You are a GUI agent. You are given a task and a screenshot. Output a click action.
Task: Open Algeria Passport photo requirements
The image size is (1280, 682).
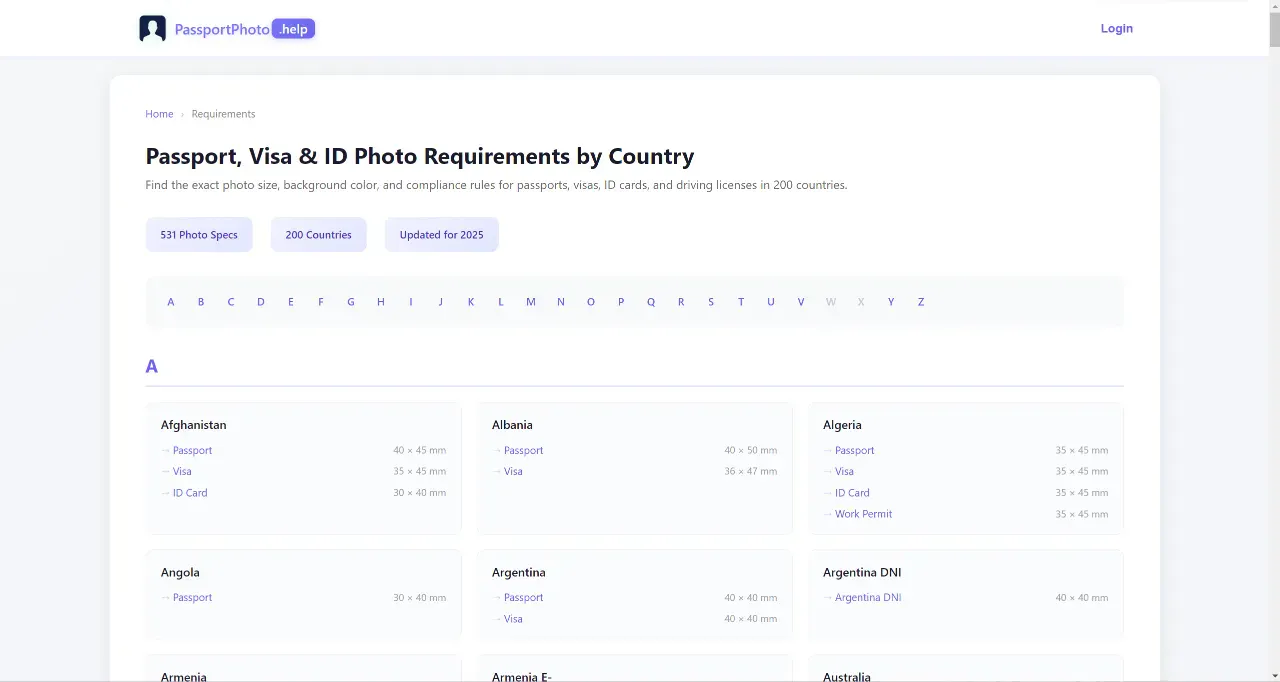(854, 451)
